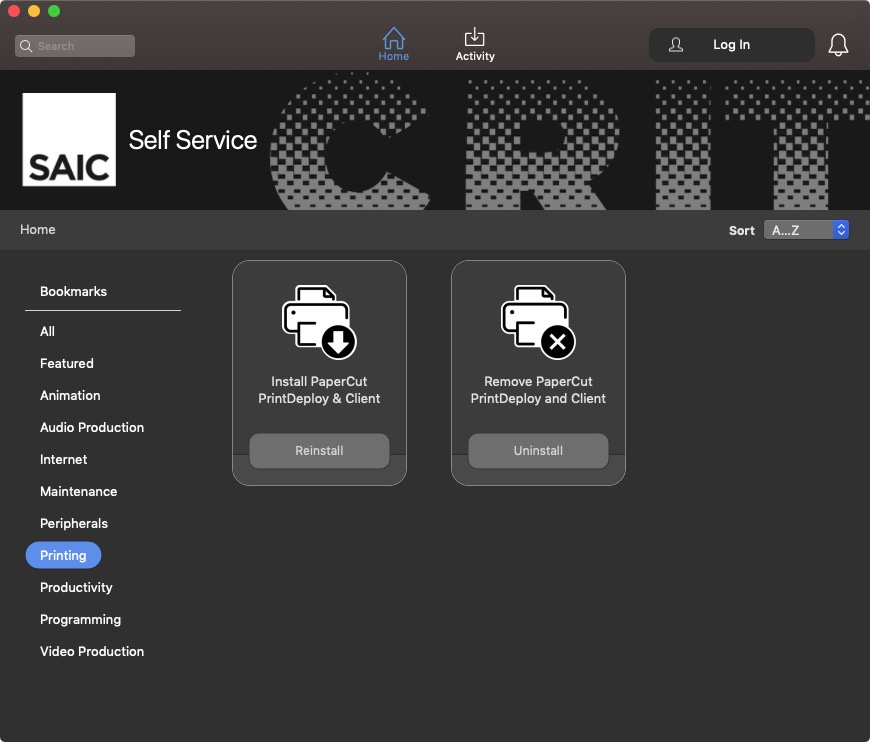Select the Video Production category
The image size is (870, 742).
(92, 651)
